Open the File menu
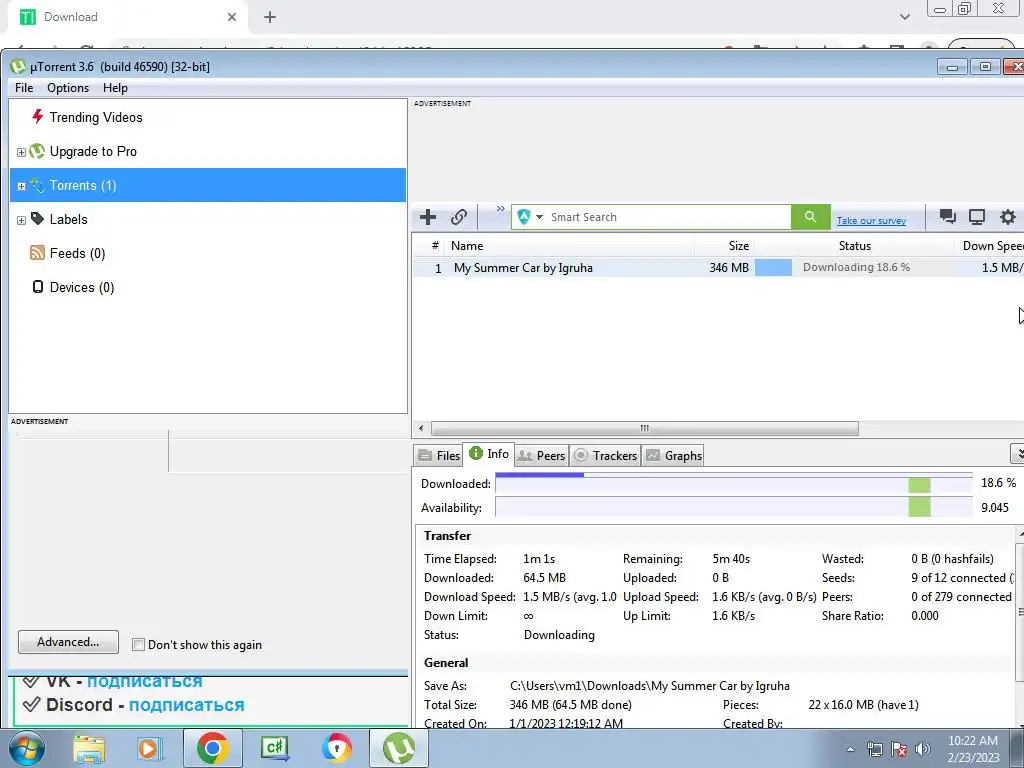 (24, 88)
